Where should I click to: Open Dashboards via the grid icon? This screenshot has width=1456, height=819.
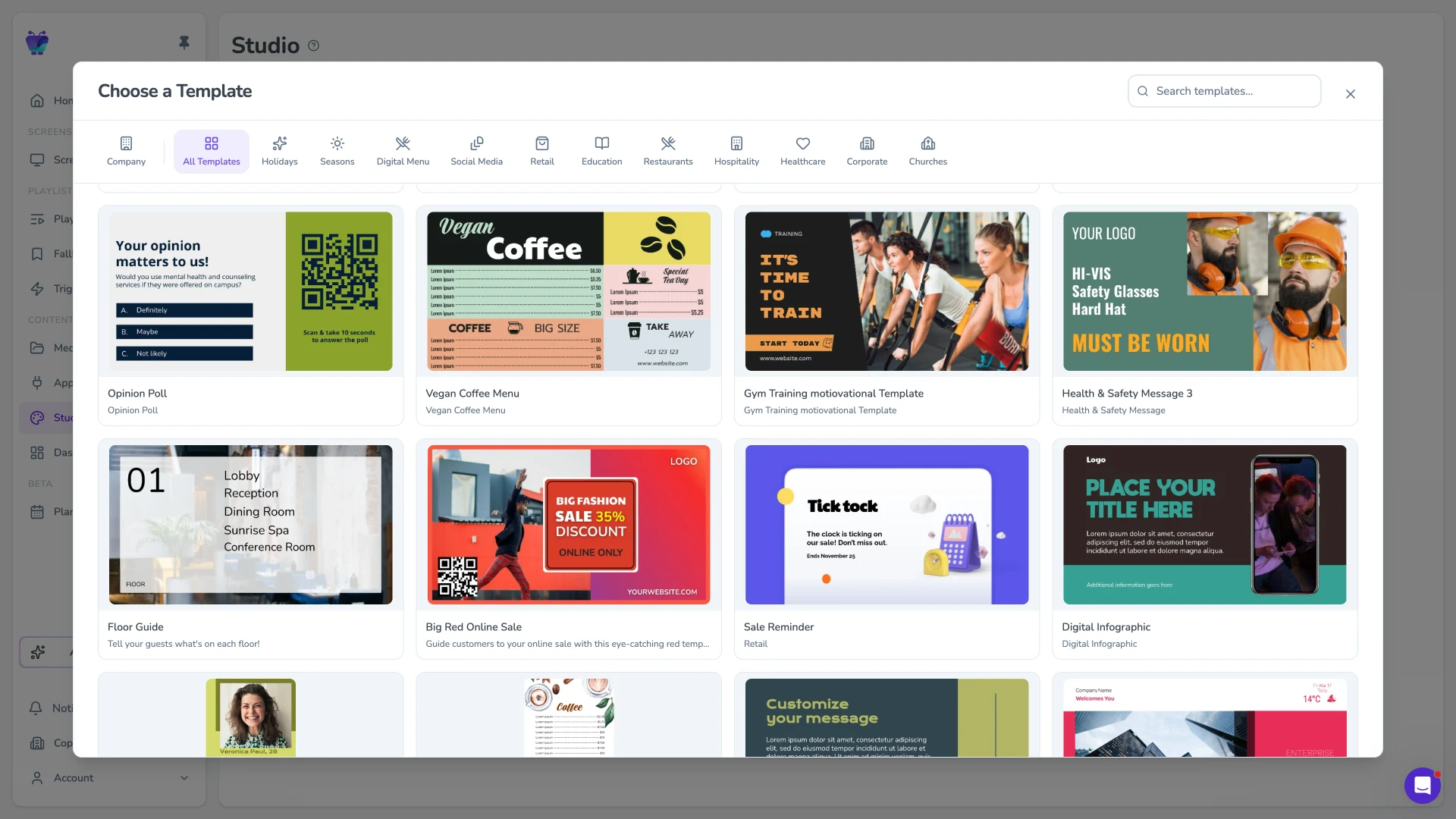click(x=37, y=453)
